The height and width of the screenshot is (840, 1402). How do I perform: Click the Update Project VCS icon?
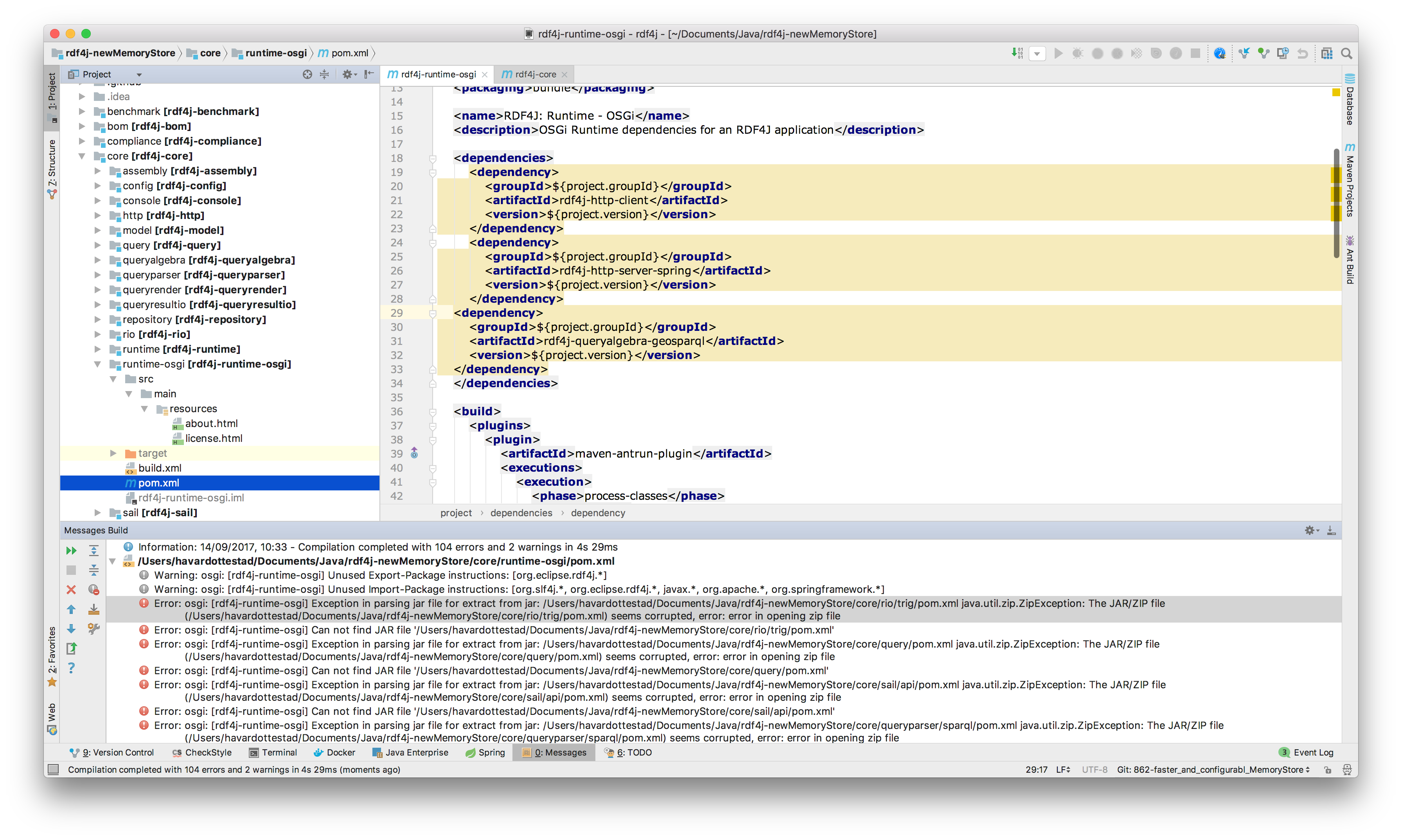pyautogui.click(x=1244, y=53)
